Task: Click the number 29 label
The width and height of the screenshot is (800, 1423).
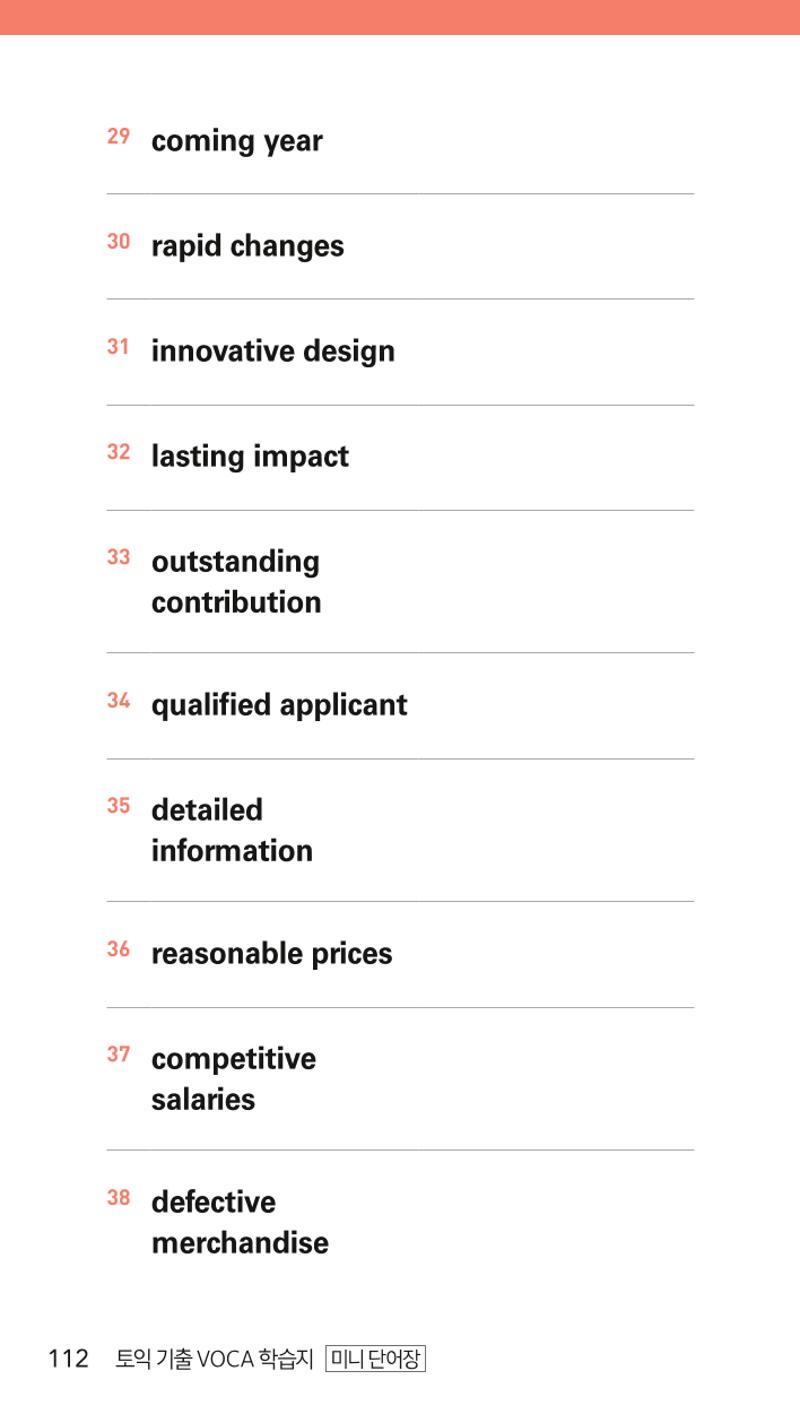Action: pos(119,136)
